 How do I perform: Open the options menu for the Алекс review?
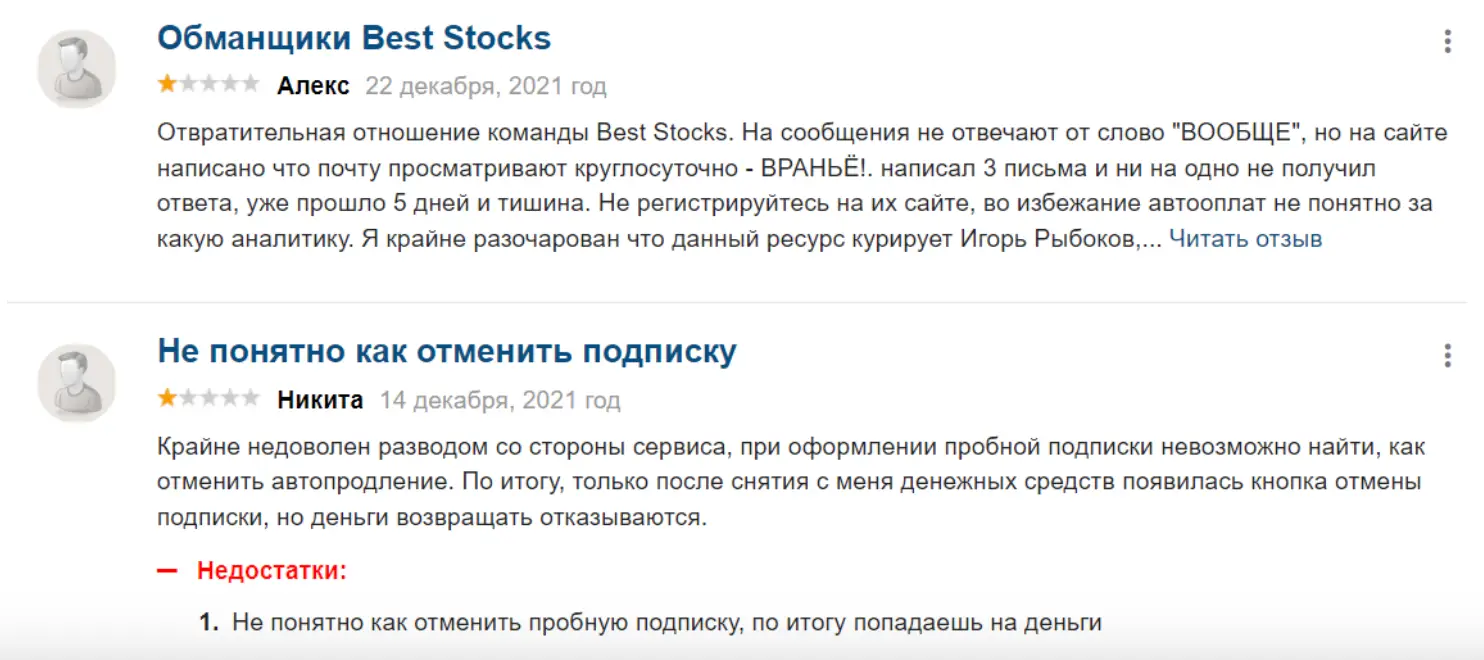tap(1447, 42)
